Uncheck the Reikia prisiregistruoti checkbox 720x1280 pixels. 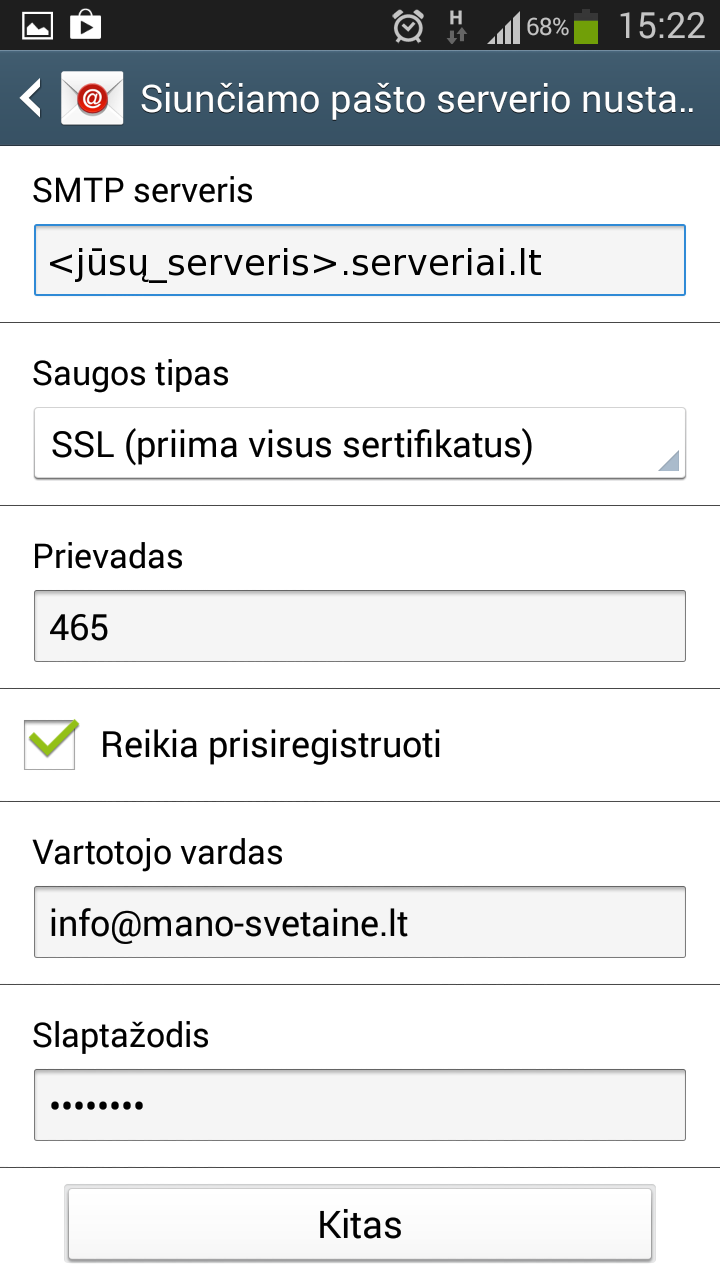[51, 745]
